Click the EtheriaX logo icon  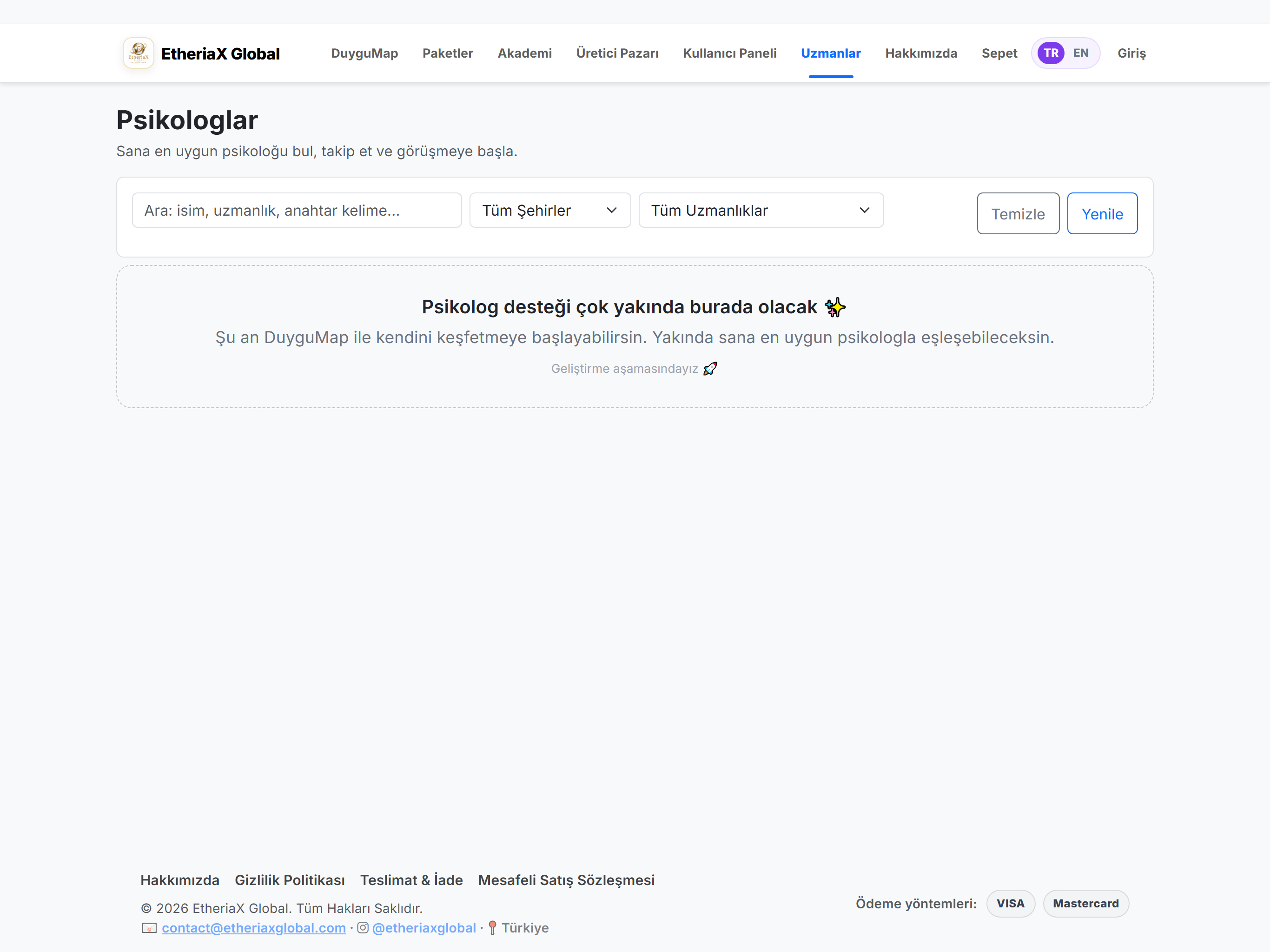click(139, 53)
